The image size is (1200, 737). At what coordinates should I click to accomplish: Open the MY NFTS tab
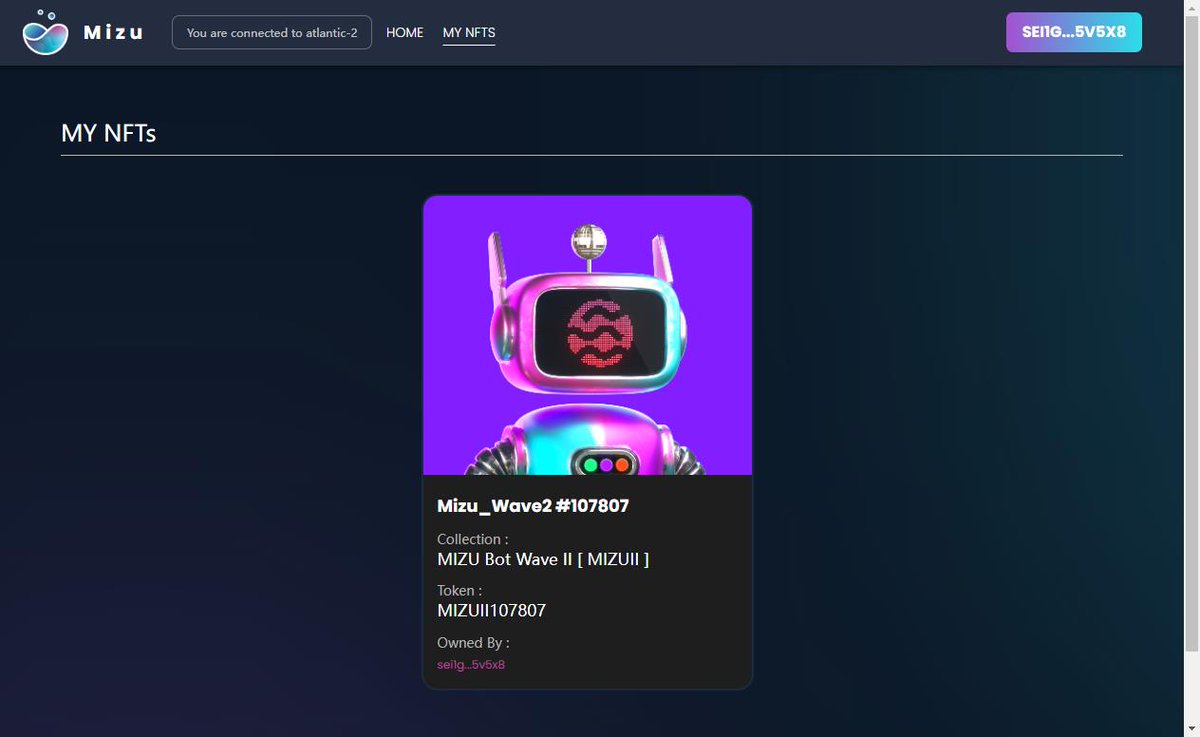coord(469,32)
